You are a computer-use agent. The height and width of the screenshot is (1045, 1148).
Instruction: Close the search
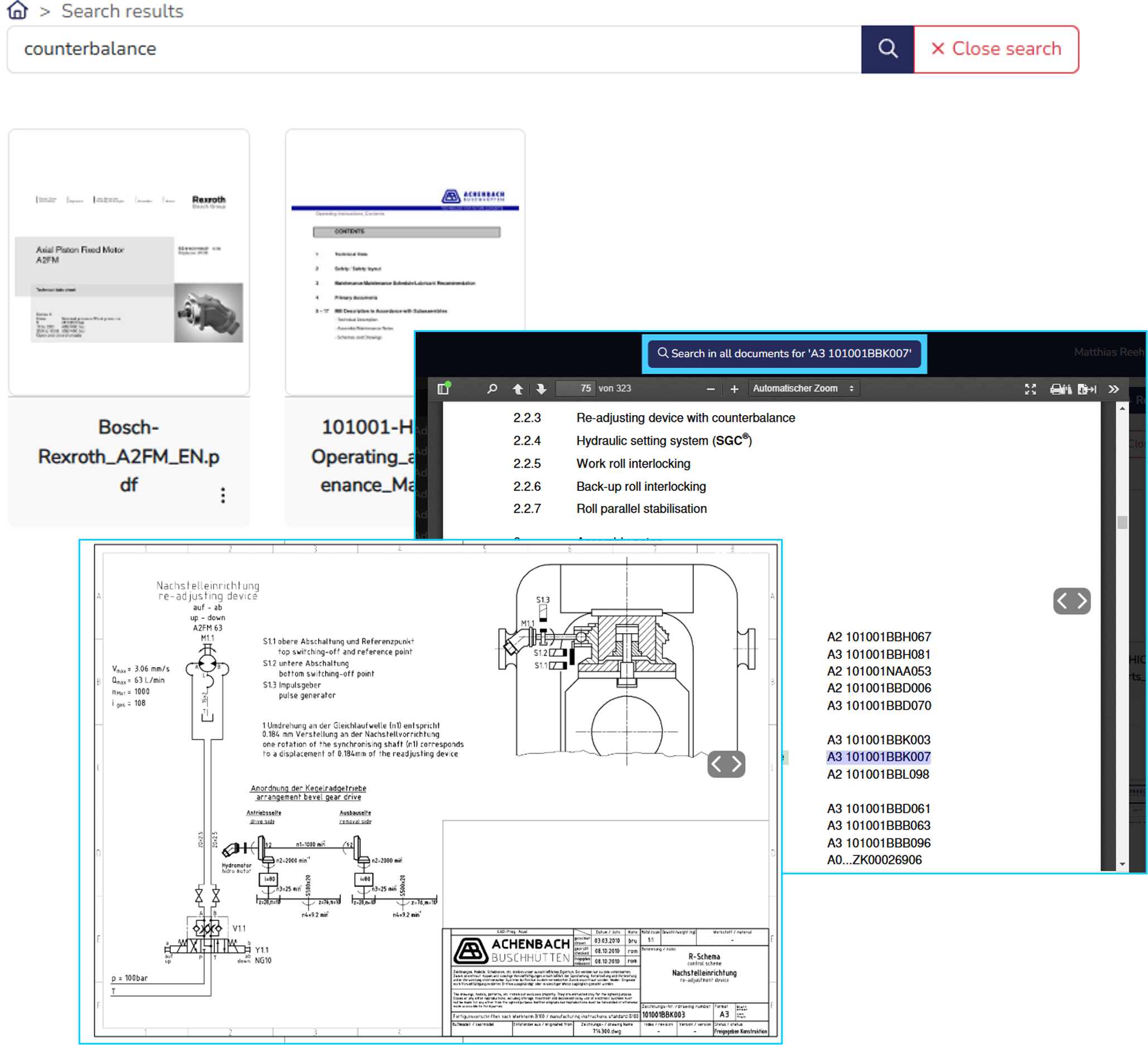click(996, 49)
